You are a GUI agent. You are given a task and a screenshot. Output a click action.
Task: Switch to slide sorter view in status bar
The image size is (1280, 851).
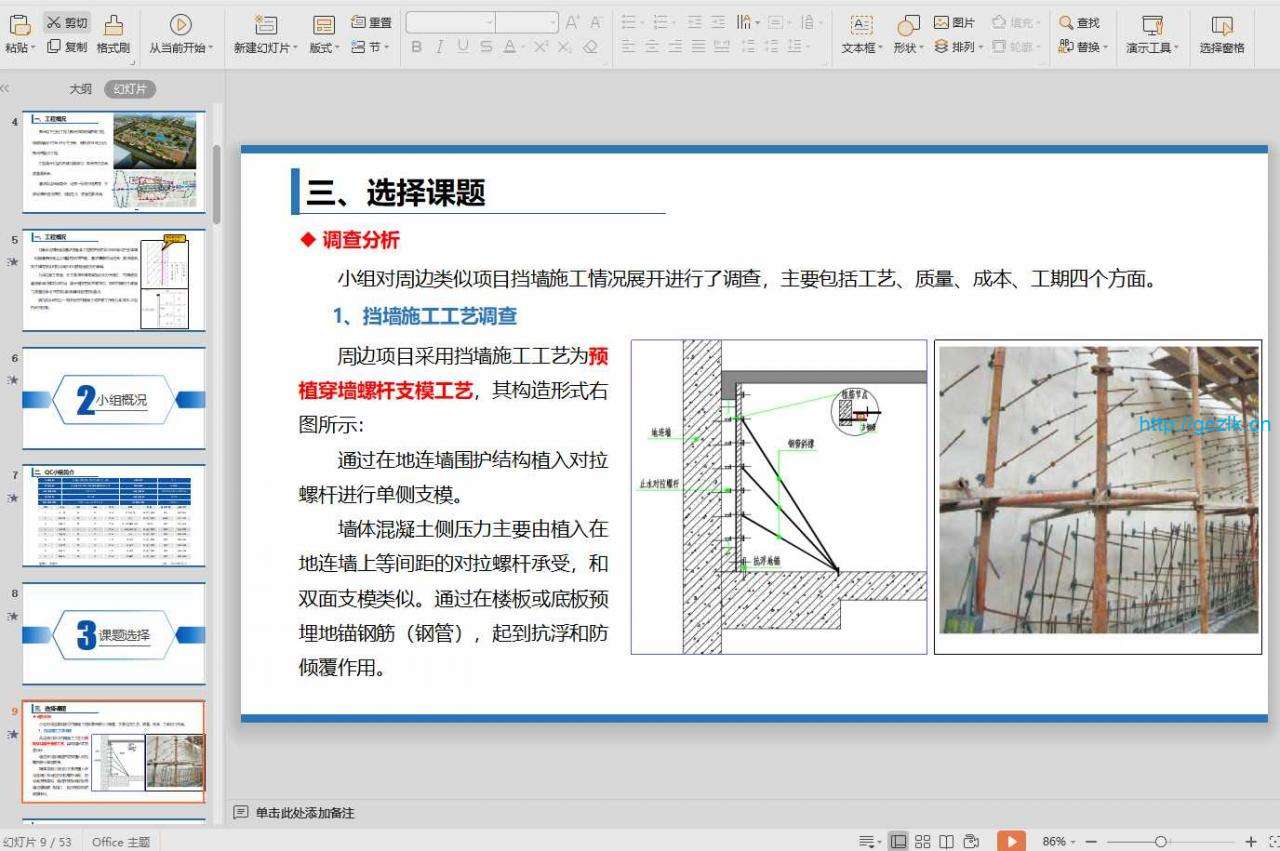pyautogui.click(x=923, y=841)
